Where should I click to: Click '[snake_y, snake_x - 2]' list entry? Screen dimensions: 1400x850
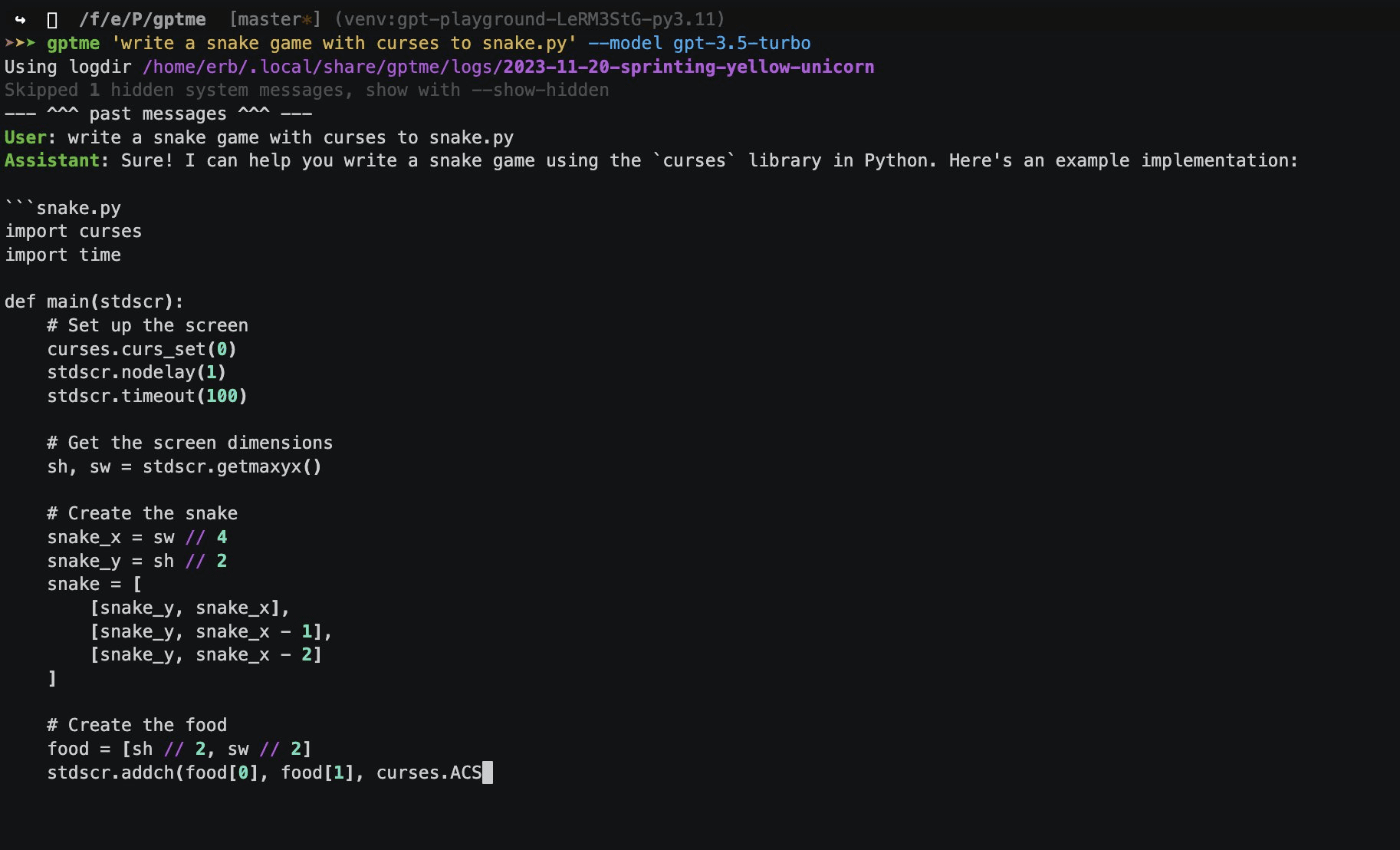tap(205, 655)
